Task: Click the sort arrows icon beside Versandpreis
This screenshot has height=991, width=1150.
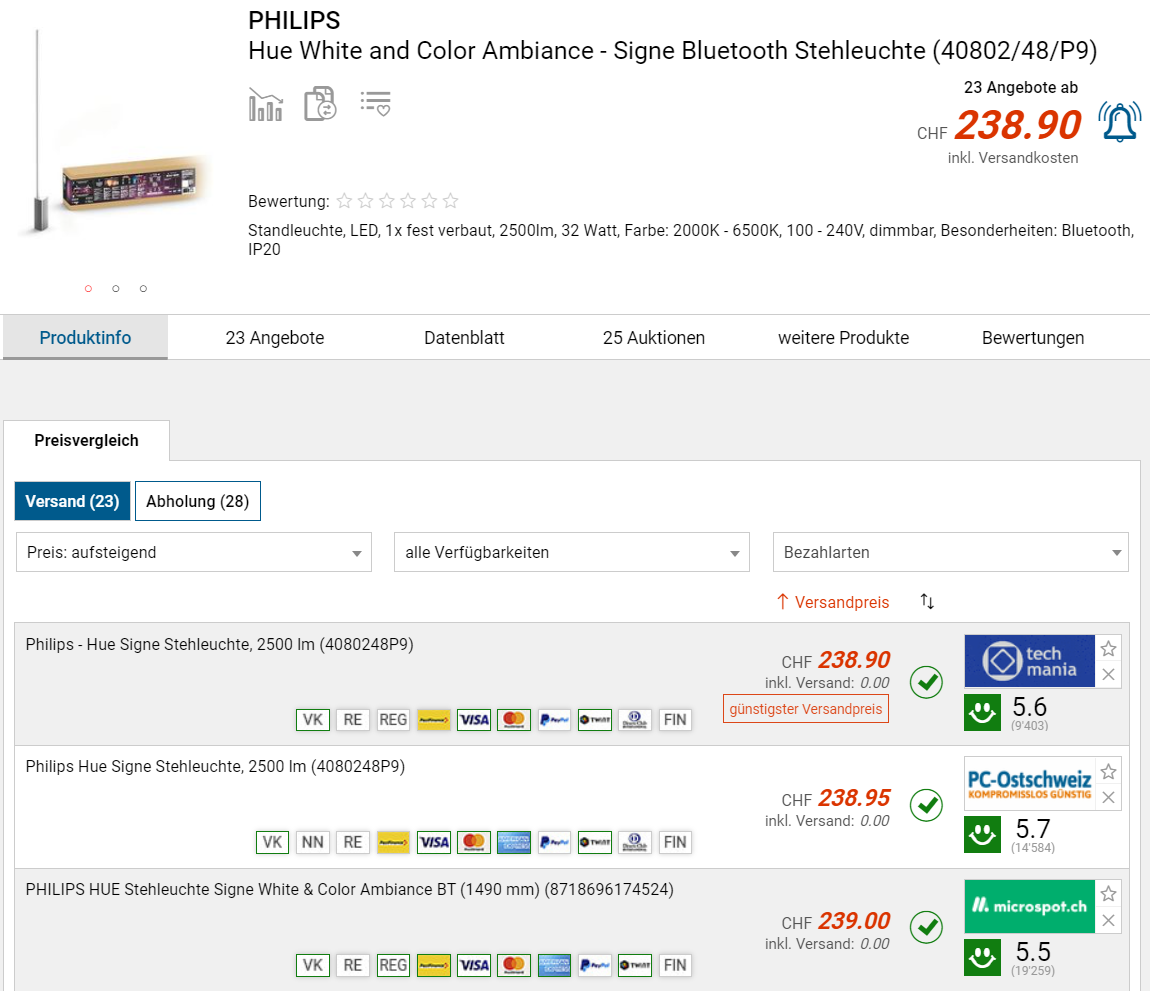Action: 927,602
